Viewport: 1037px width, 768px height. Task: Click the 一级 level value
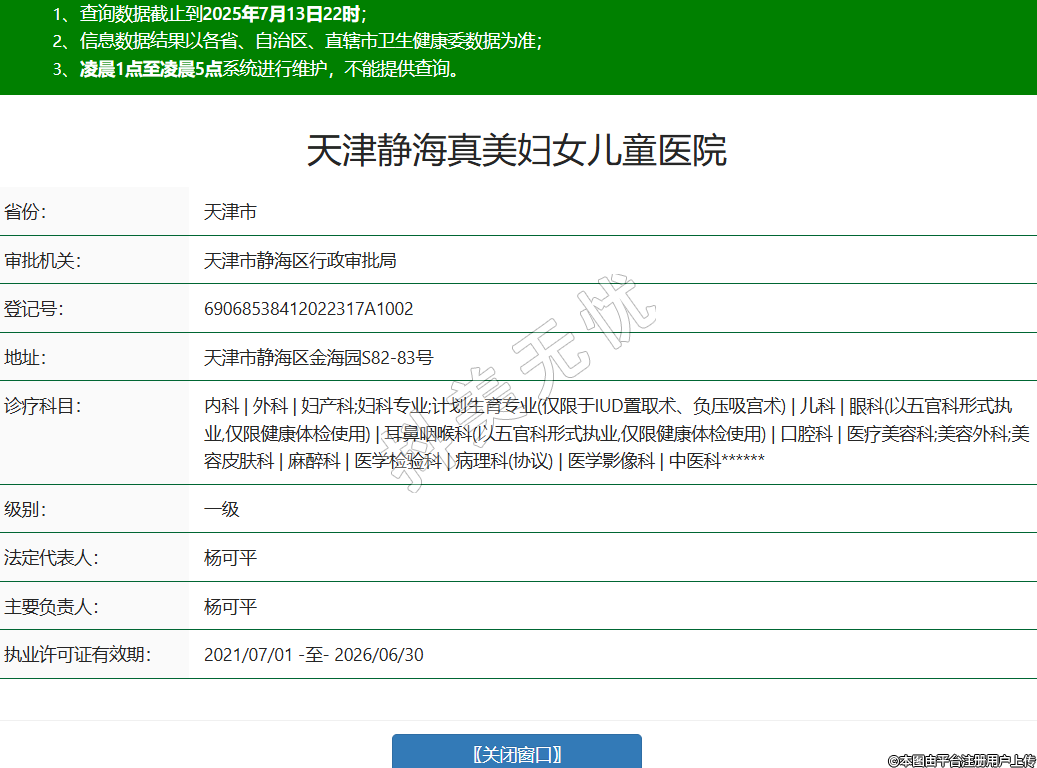click(x=222, y=509)
